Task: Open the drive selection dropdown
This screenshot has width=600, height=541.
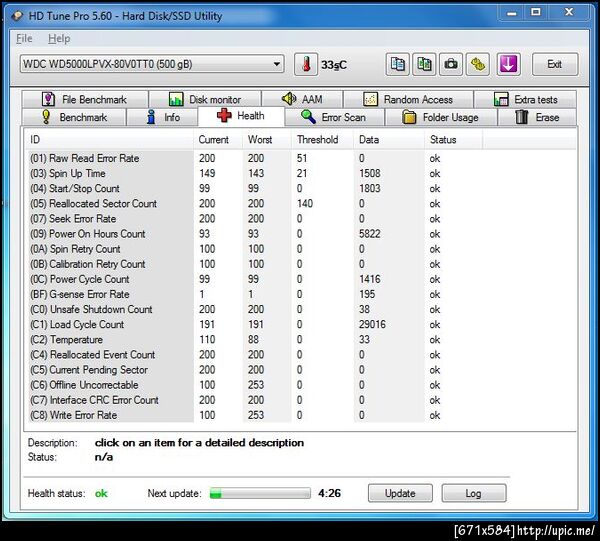Action: 152,64
